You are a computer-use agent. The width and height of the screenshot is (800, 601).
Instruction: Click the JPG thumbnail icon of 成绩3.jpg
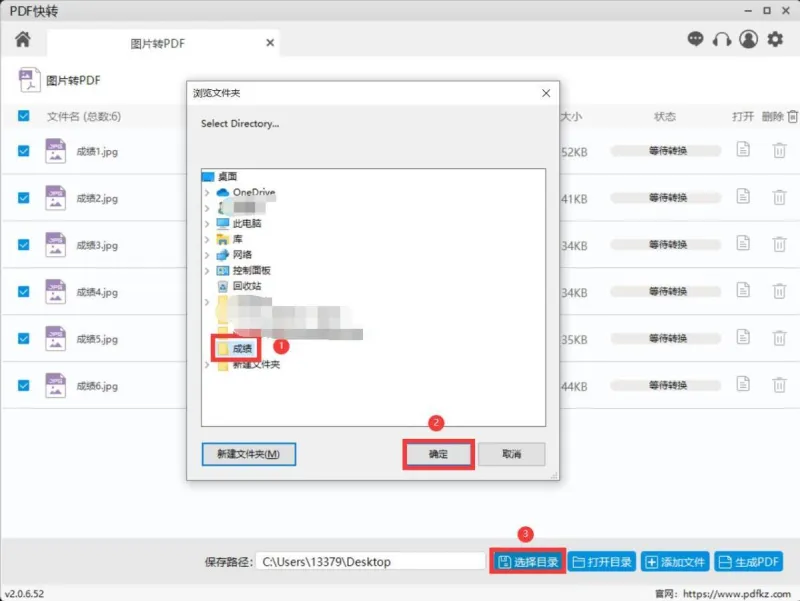click(x=56, y=245)
